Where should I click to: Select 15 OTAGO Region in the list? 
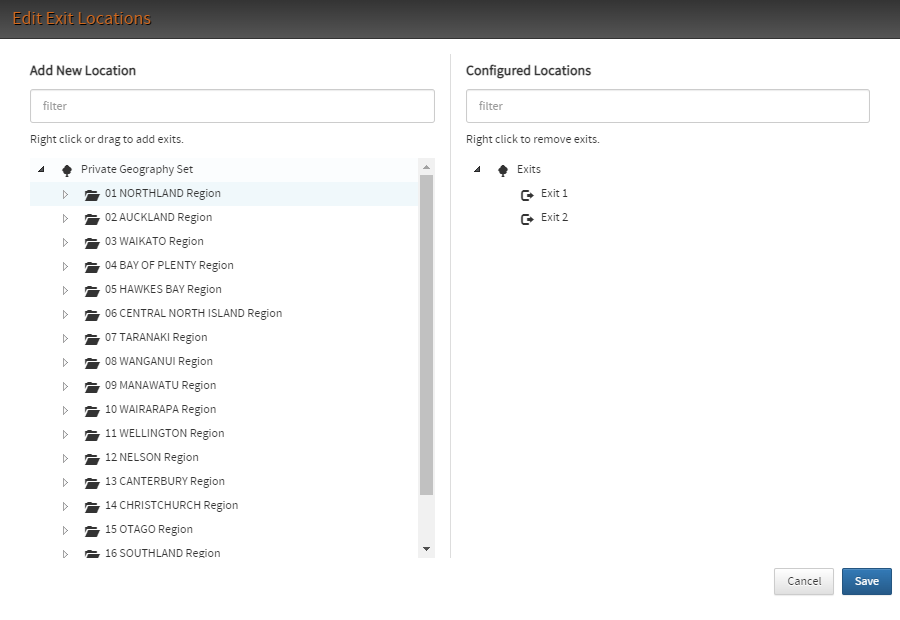[148, 529]
